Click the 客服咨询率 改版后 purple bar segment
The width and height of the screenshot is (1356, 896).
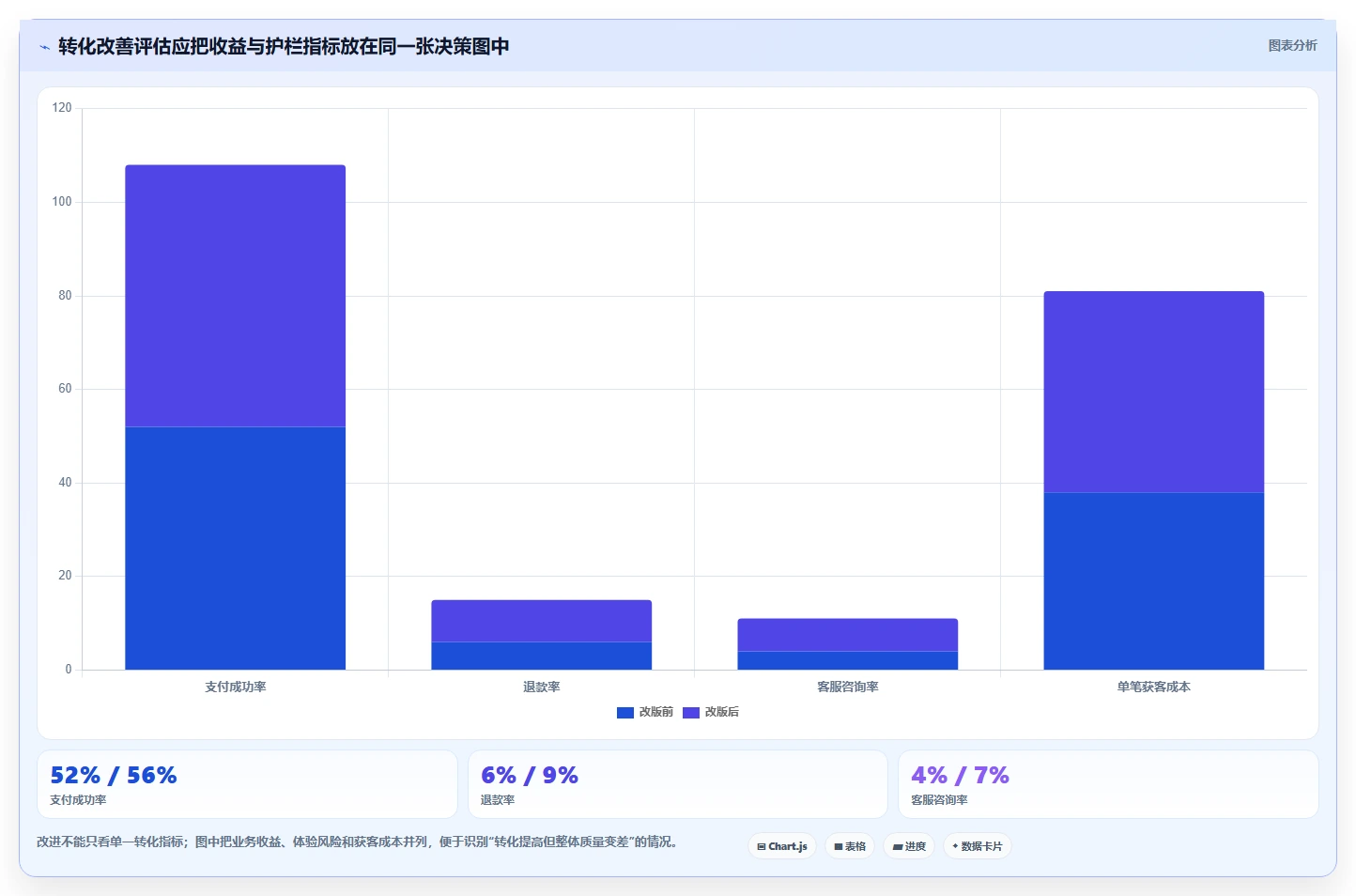[x=848, y=635]
